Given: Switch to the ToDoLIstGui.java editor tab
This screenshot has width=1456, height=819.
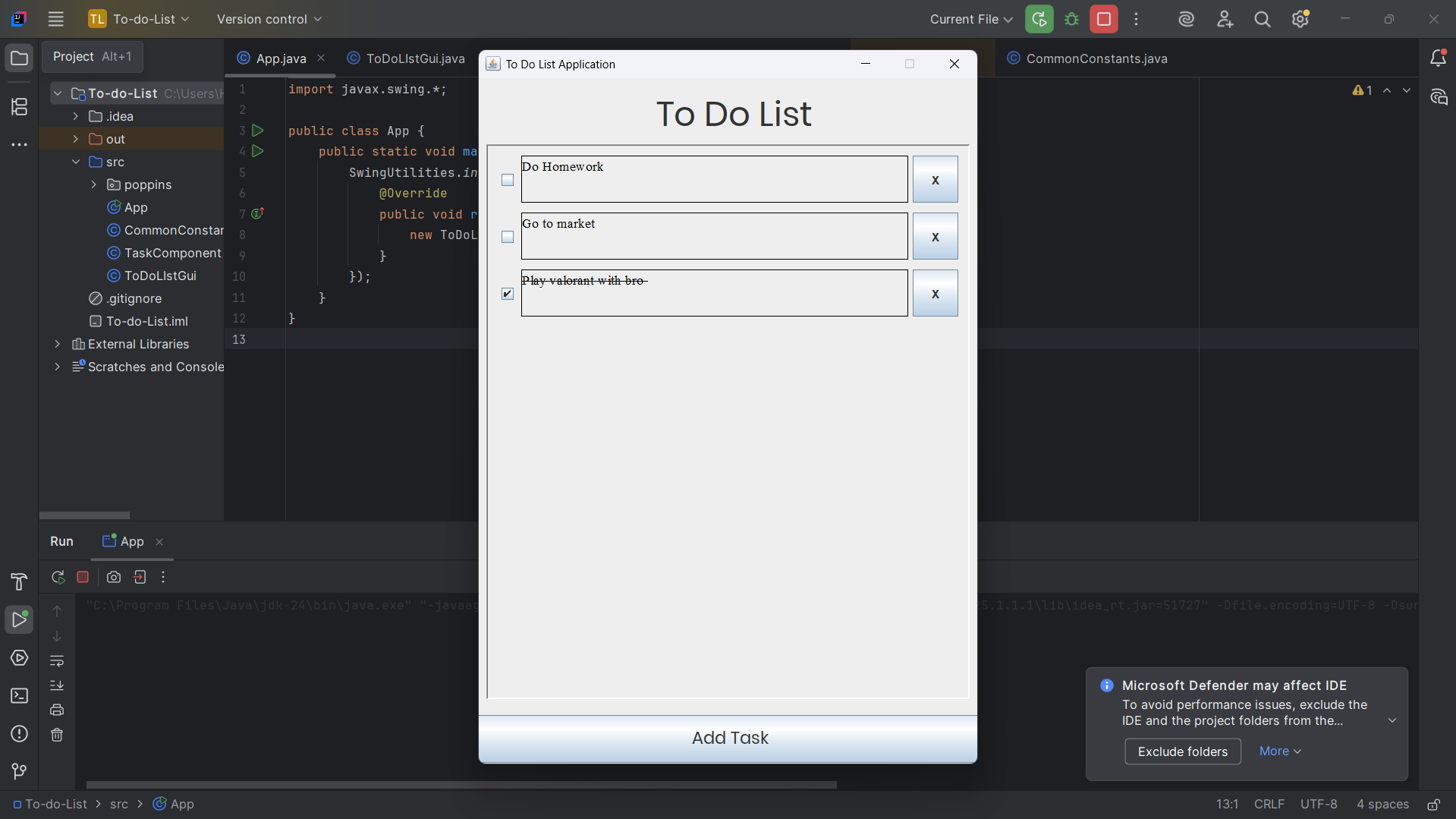Looking at the screenshot, I should tap(407, 58).
